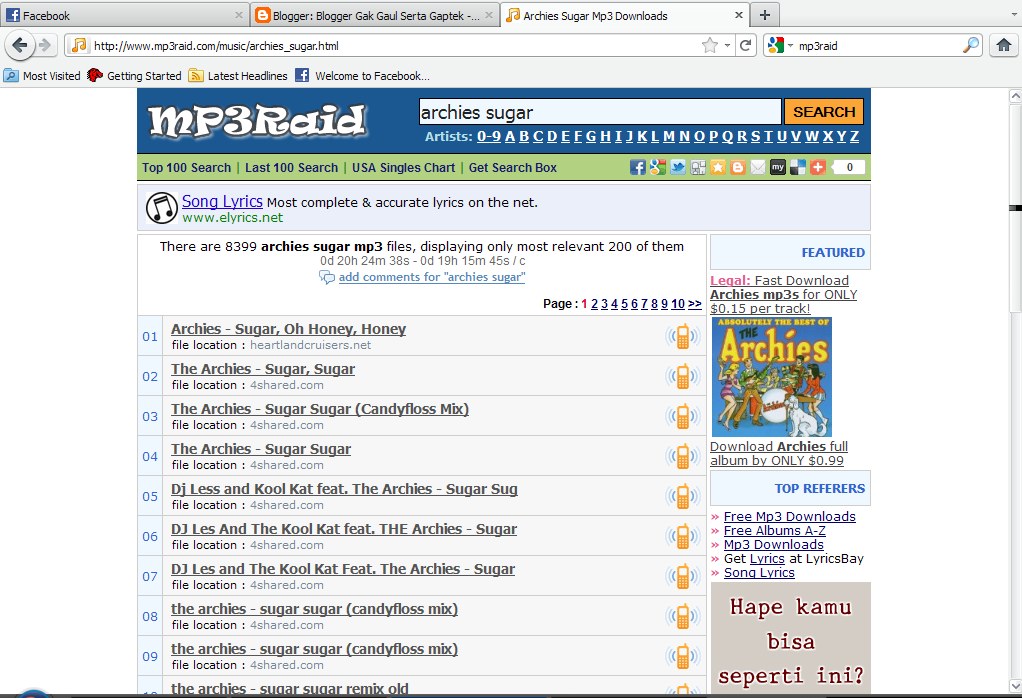1022x698 pixels.
Task: Click ringtone phone icon for result 03
Action: pos(682,416)
